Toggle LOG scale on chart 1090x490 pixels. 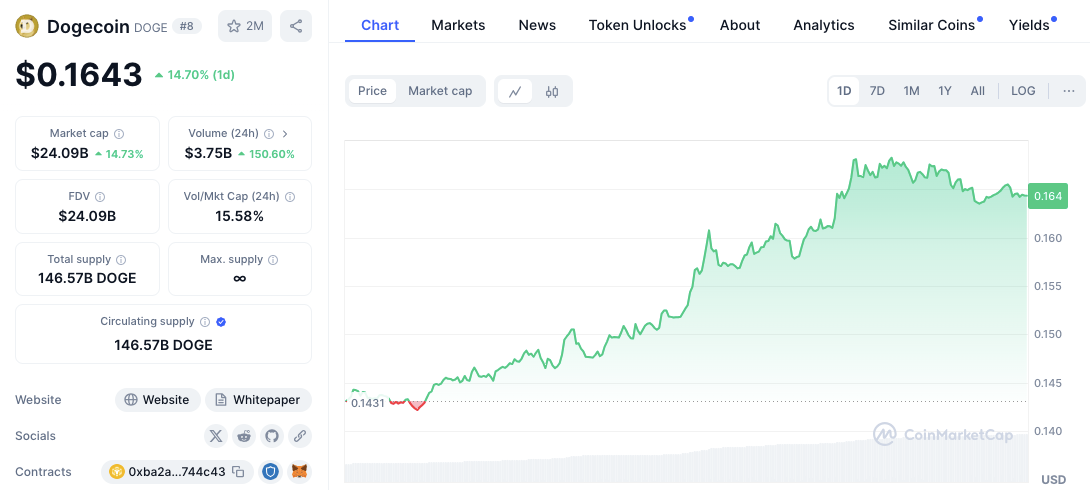tap(1023, 91)
